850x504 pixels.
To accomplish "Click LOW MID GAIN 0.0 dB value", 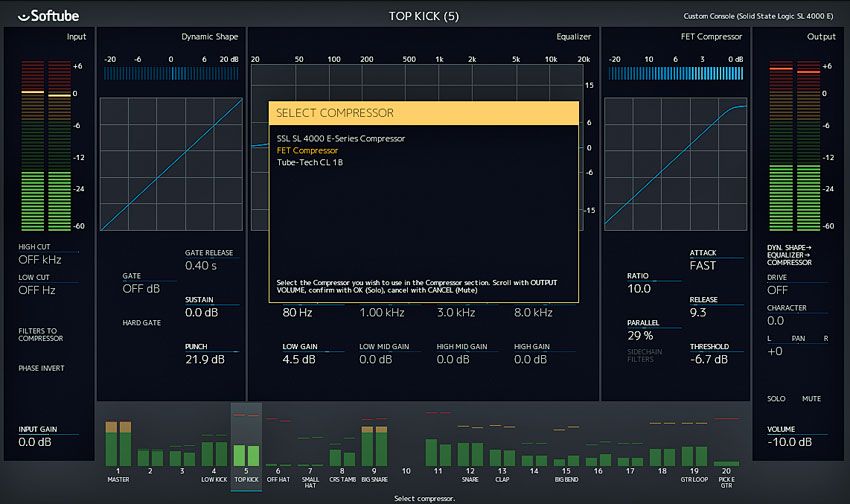I will click(x=375, y=359).
